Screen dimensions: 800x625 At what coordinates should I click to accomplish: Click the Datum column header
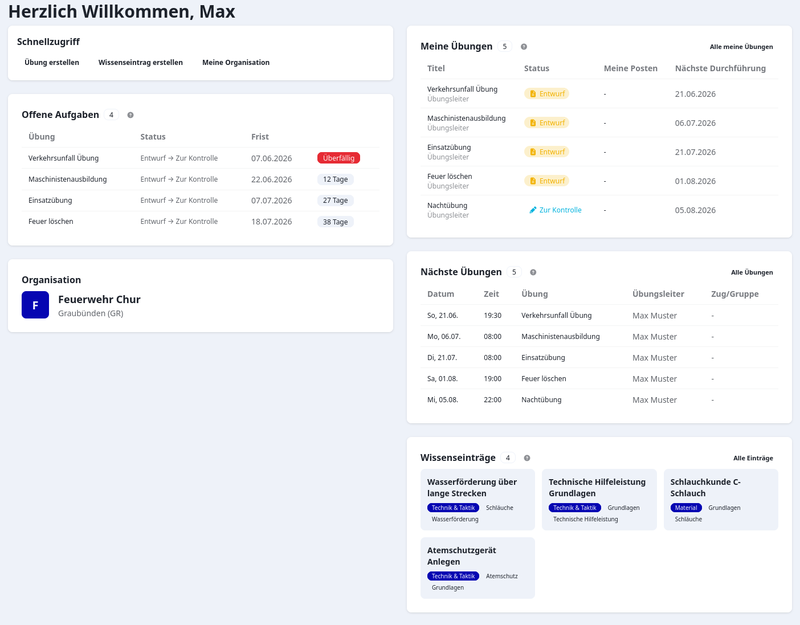(x=440, y=294)
